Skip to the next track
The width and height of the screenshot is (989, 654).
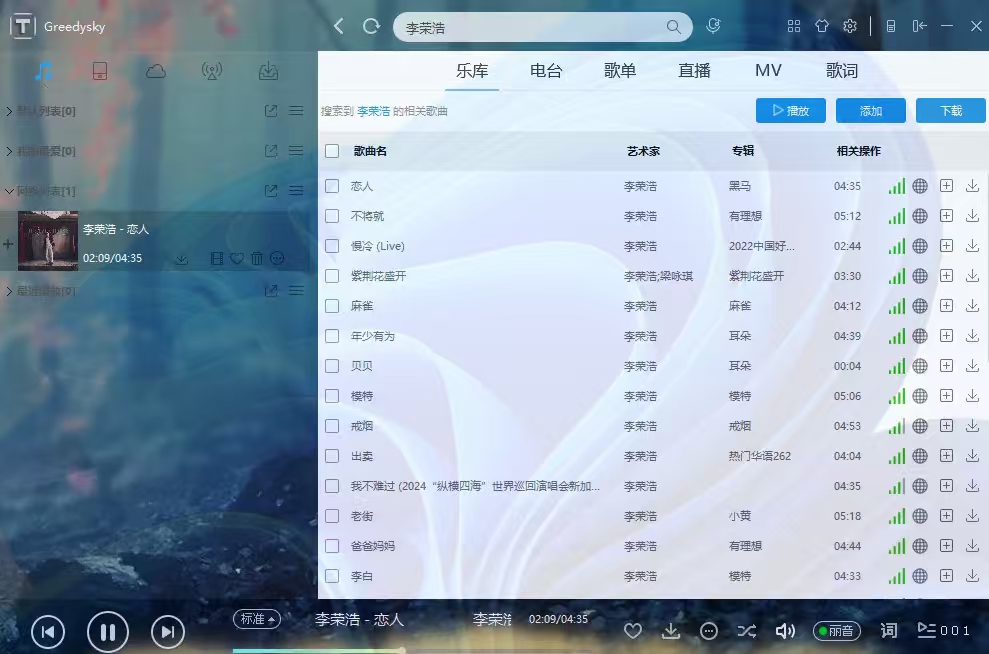(x=168, y=631)
